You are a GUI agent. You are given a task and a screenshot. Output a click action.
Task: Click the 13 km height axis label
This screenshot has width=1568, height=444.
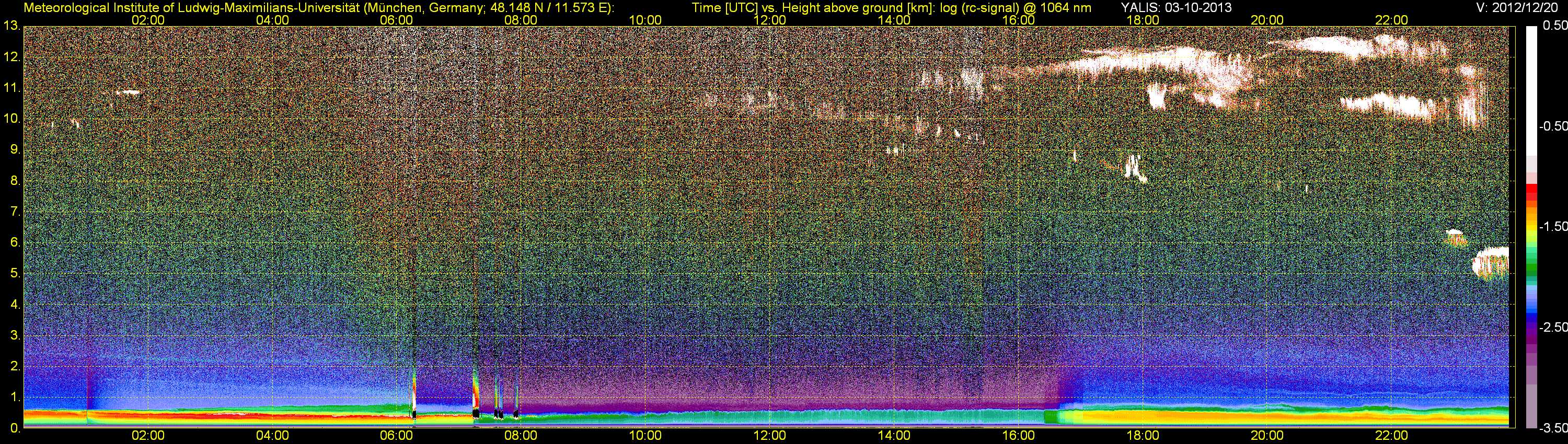[11, 26]
